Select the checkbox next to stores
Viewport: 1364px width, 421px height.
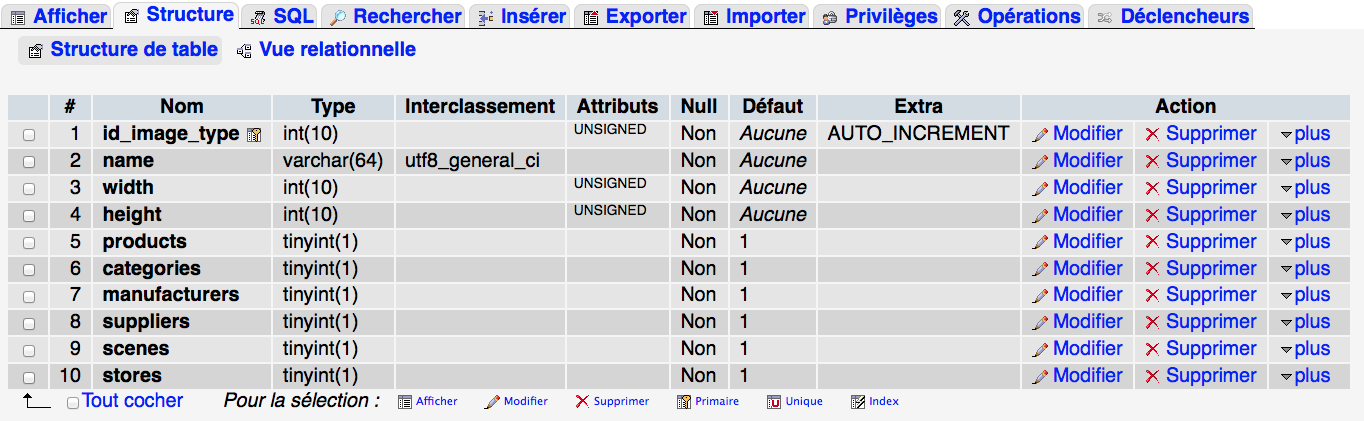tap(29, 377)
